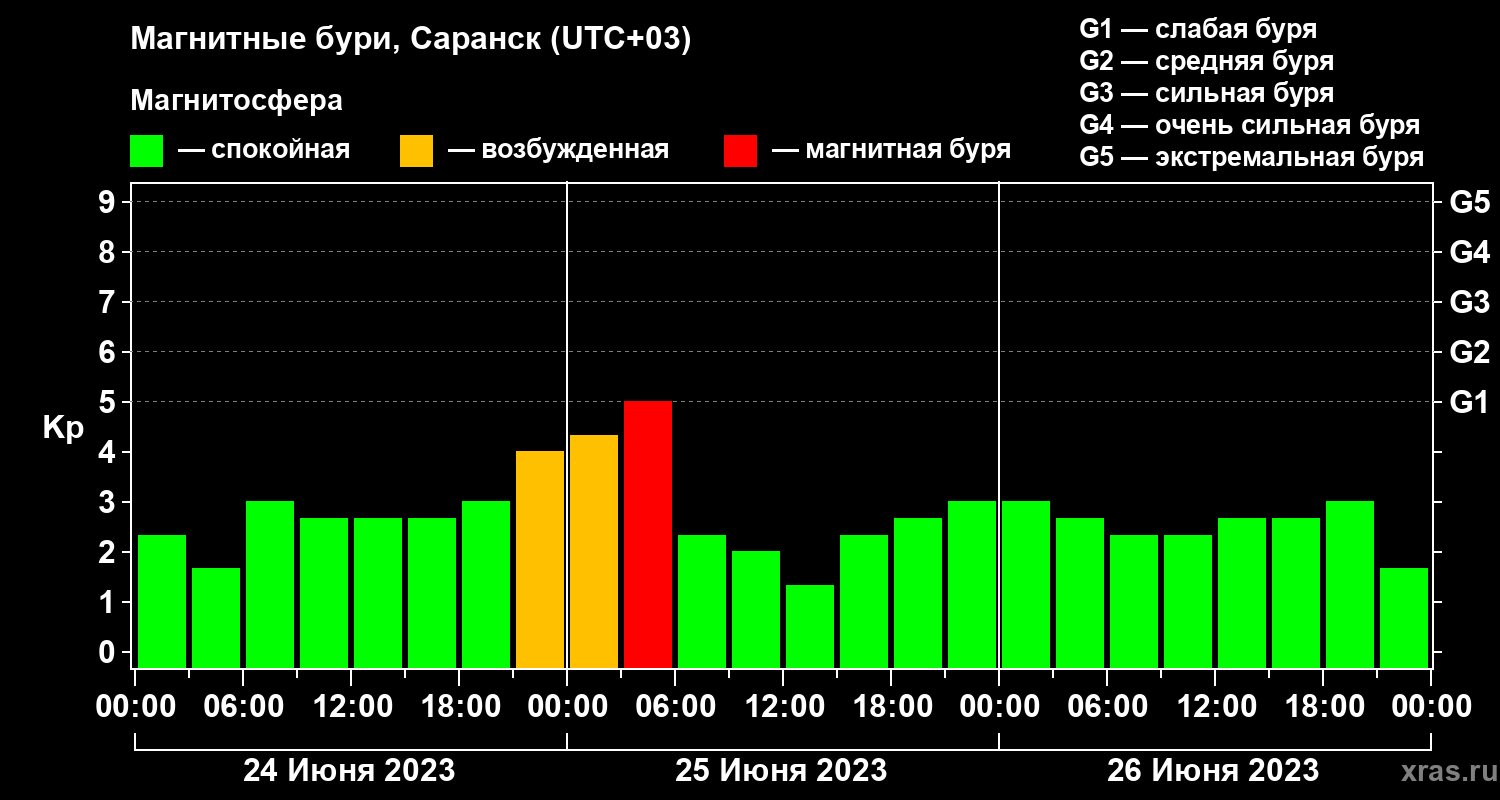Select the red Kp 5 storm bar
Image resolution: width=1500 pixels, height=800 pixels.
point(648,534)
